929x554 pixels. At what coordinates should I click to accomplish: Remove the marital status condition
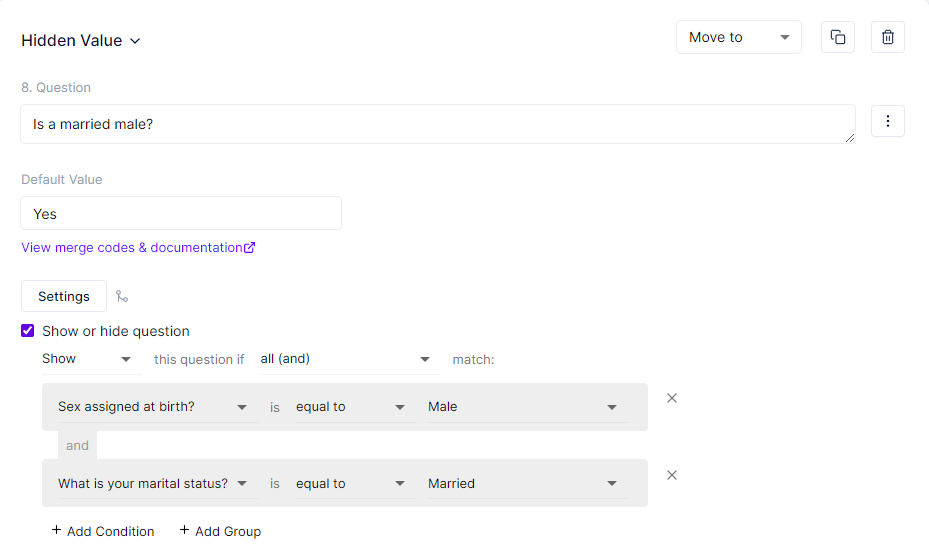(x=672, y=475)
